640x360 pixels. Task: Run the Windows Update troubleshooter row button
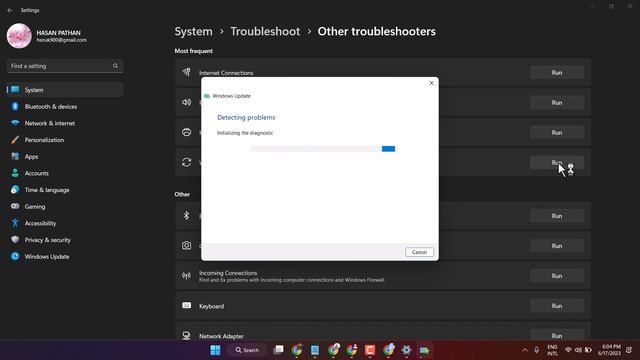tap(557, 162)
